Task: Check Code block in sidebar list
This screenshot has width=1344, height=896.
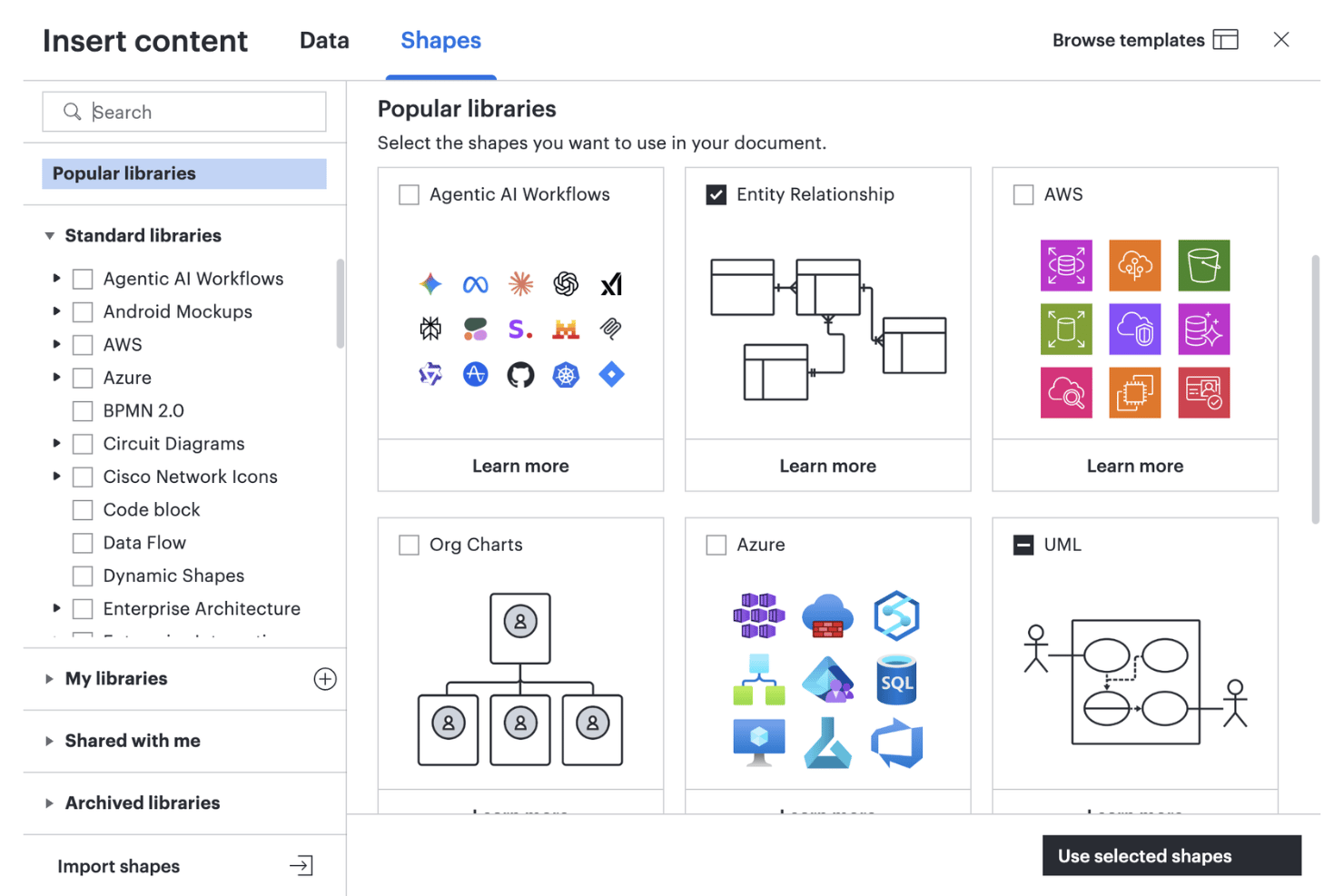Action: pos(83,510)
